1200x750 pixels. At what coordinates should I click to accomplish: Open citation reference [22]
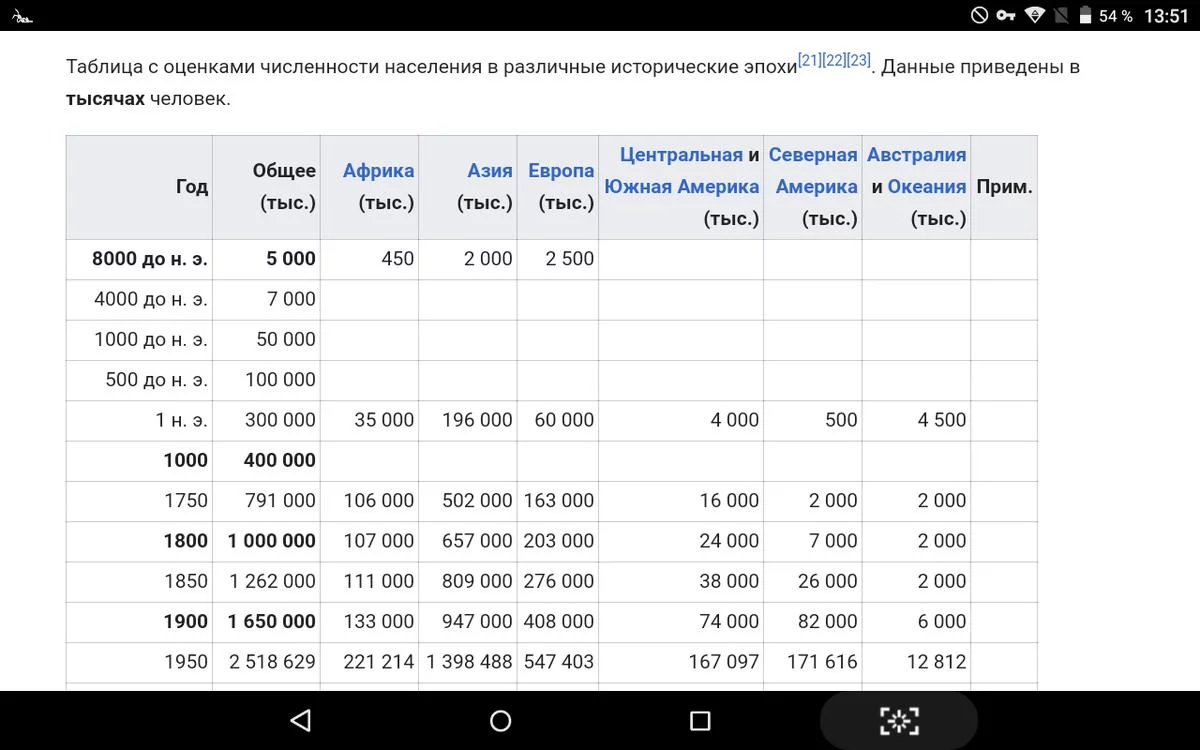point(833,62)
